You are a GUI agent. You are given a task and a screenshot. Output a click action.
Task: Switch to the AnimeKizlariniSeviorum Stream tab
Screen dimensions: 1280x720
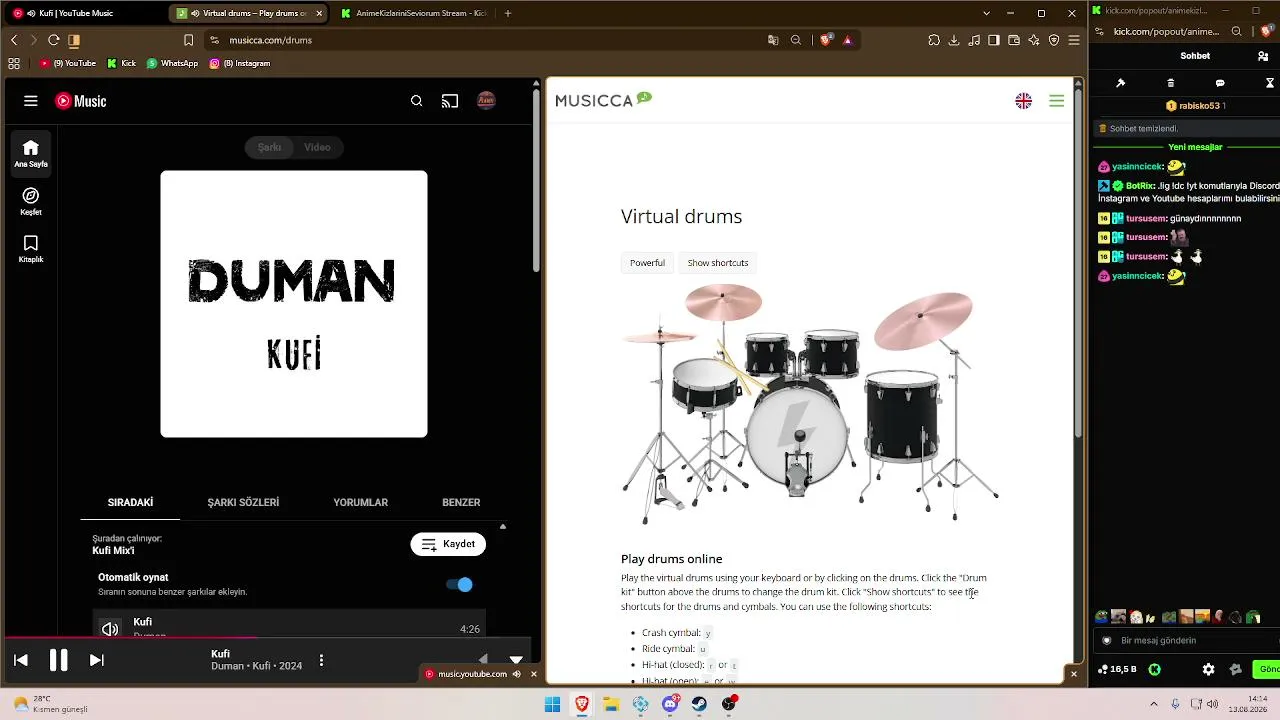(x=413, y=13)
